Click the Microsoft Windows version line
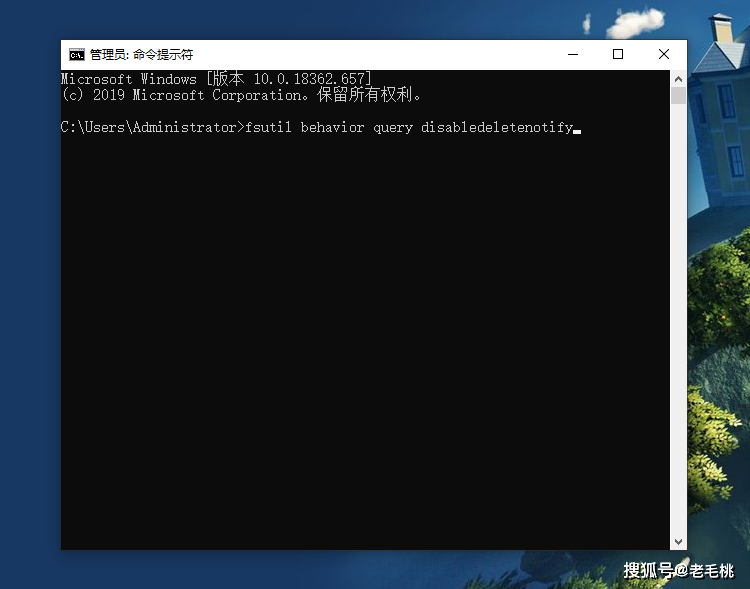Viewport: 750px width, 589px height. (216, 79)
